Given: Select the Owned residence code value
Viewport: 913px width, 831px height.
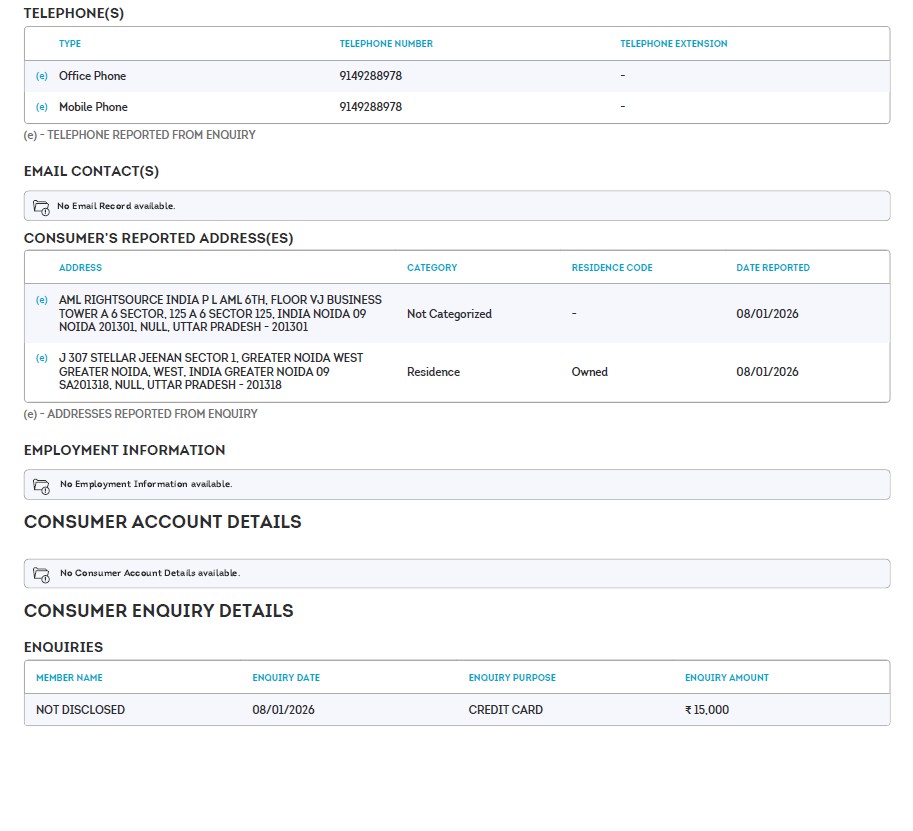Looking at the screenshot, I should pos(589,372).
